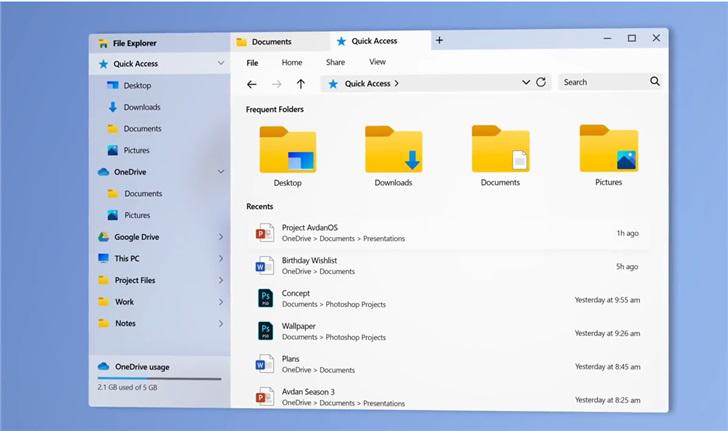Screen dimensions: 728x431
Task: Click the 'Recents' section heading
Action: tap(260, 207)
